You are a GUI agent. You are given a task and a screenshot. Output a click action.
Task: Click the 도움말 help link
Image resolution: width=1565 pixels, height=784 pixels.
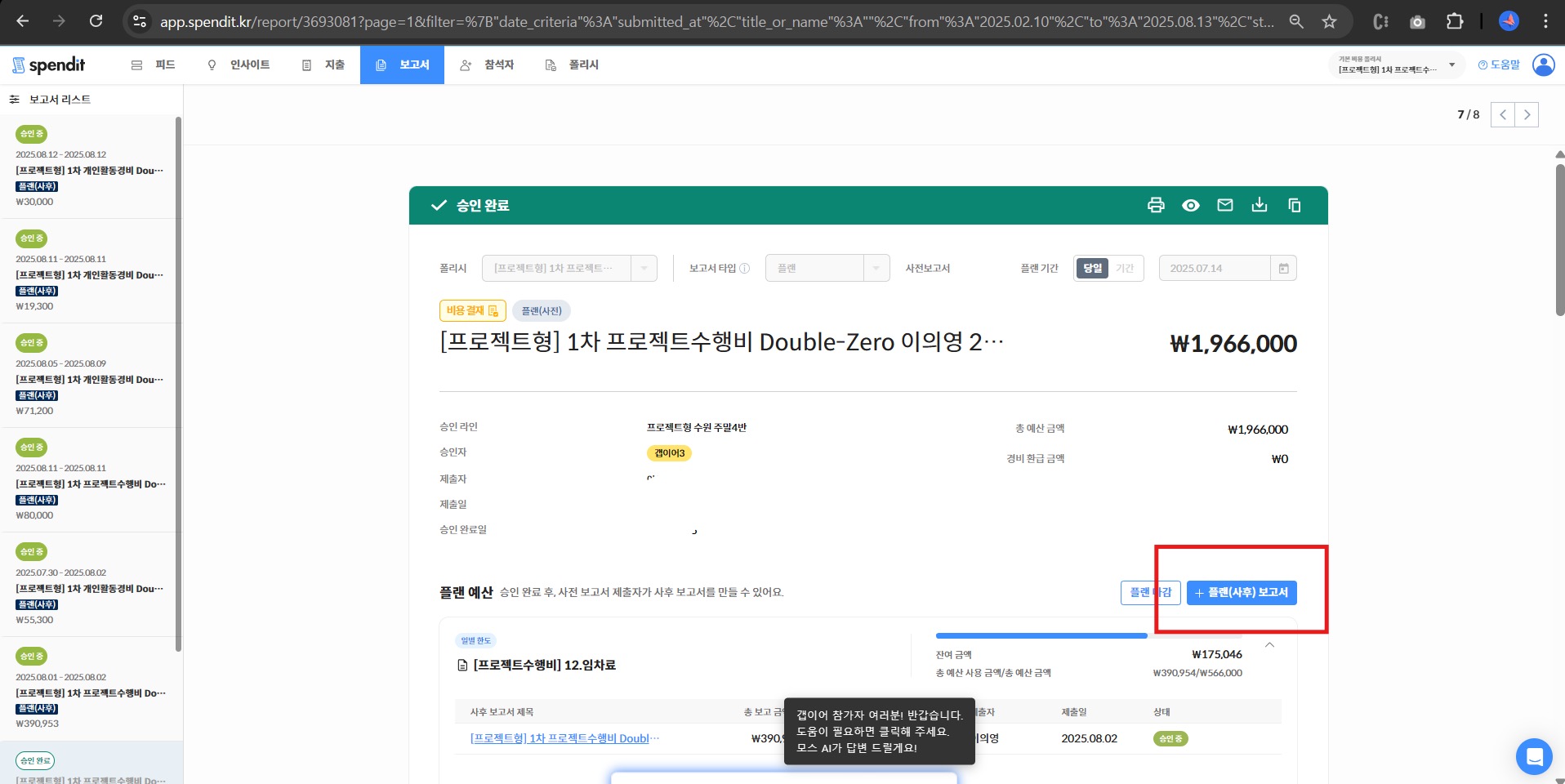pyautogui.click(x=1499, y=65)
